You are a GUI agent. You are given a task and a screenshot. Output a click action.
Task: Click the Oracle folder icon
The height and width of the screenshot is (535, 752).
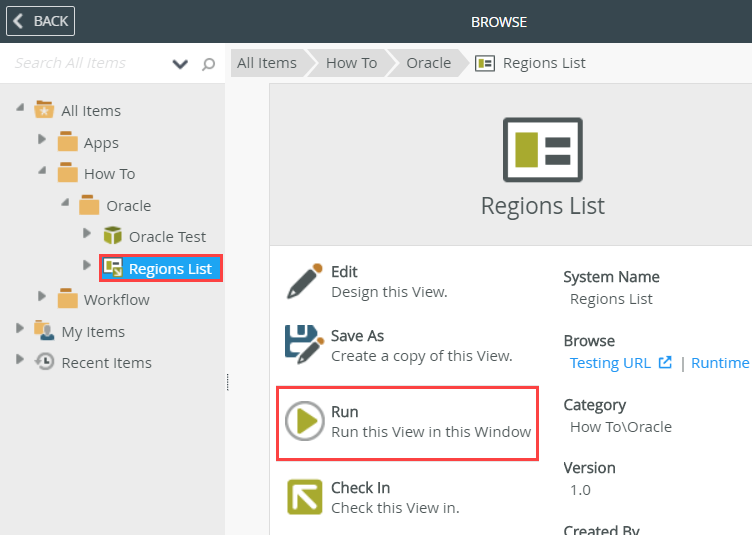point(89,205)
